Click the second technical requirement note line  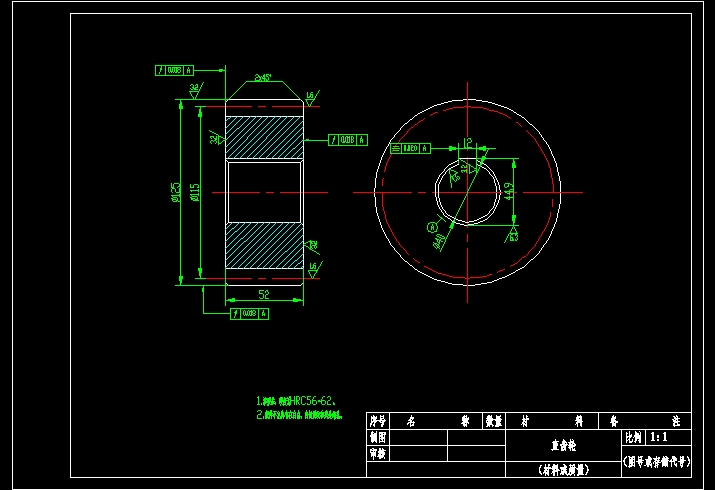[x=299, y=415]
